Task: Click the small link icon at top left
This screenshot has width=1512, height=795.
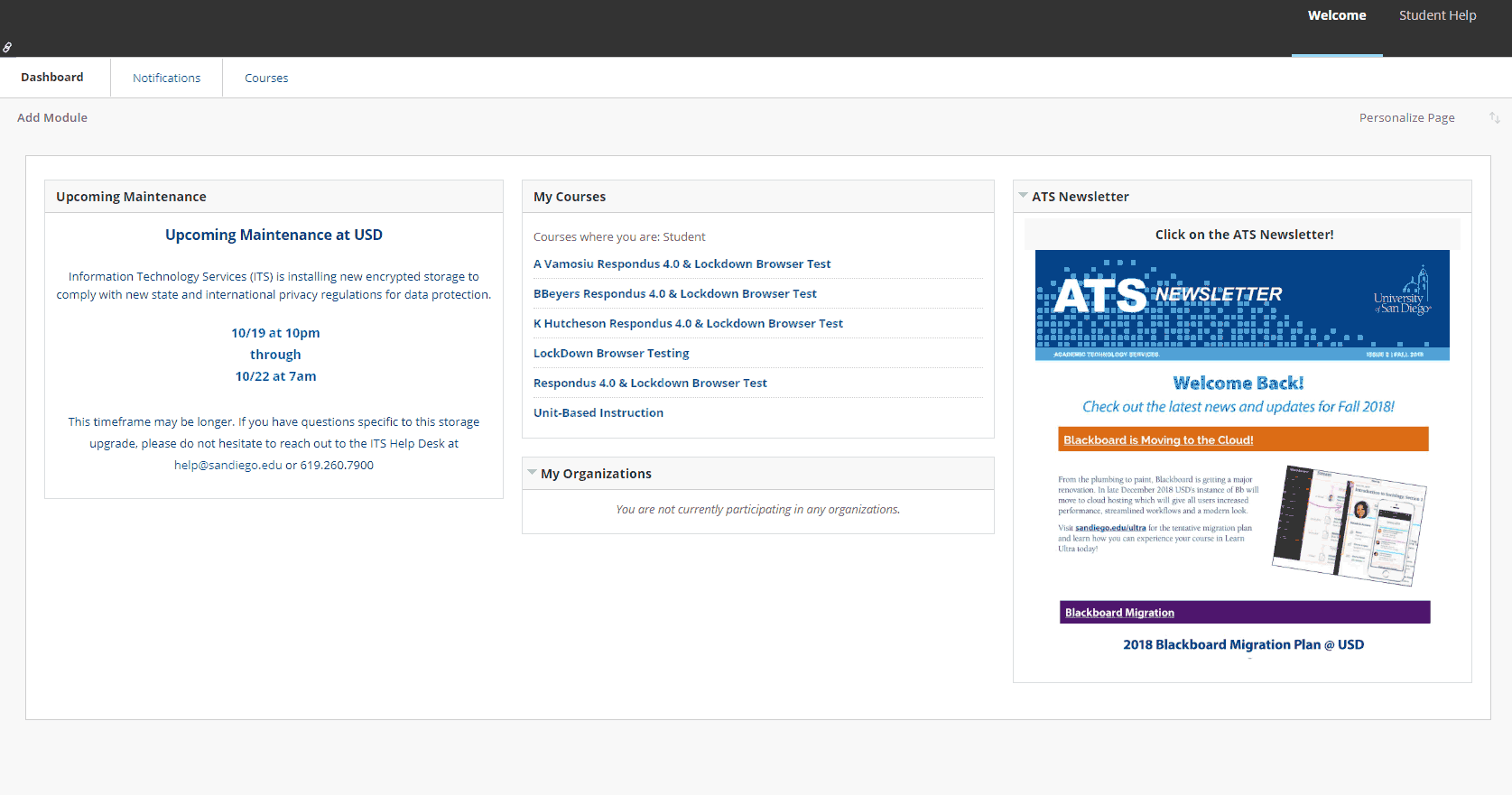Action: (x=7, y=47)
